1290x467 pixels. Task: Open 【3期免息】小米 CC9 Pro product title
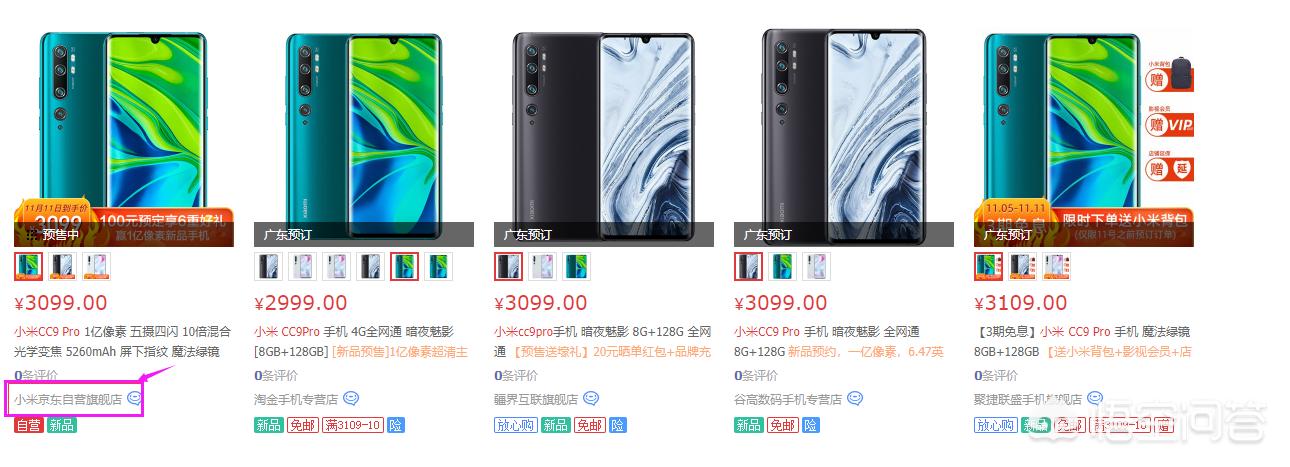pos(1083,341)
